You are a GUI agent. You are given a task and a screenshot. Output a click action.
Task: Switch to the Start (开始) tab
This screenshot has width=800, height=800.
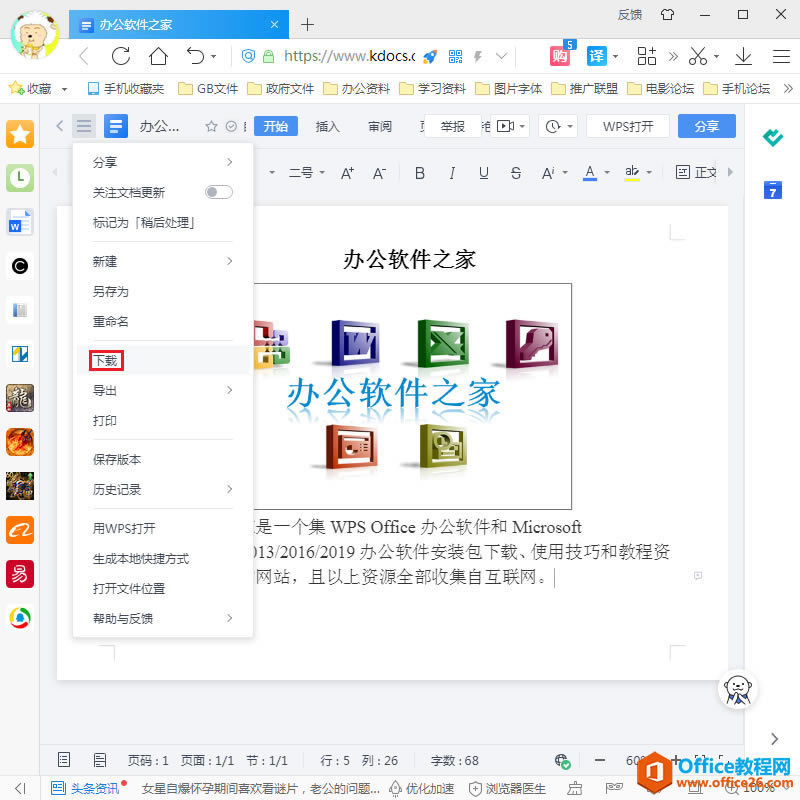[x=276, y=126]
